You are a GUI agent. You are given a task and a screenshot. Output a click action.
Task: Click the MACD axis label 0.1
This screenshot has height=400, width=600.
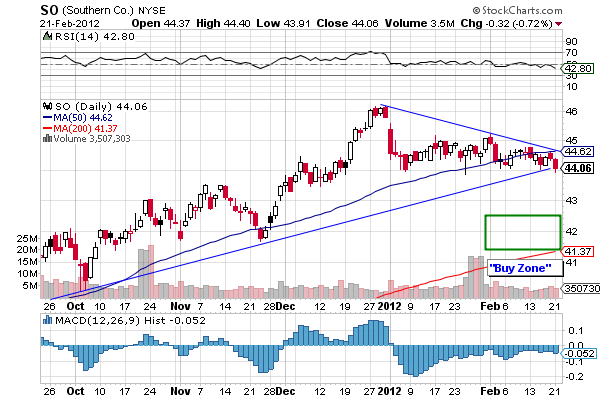point(576,330)
